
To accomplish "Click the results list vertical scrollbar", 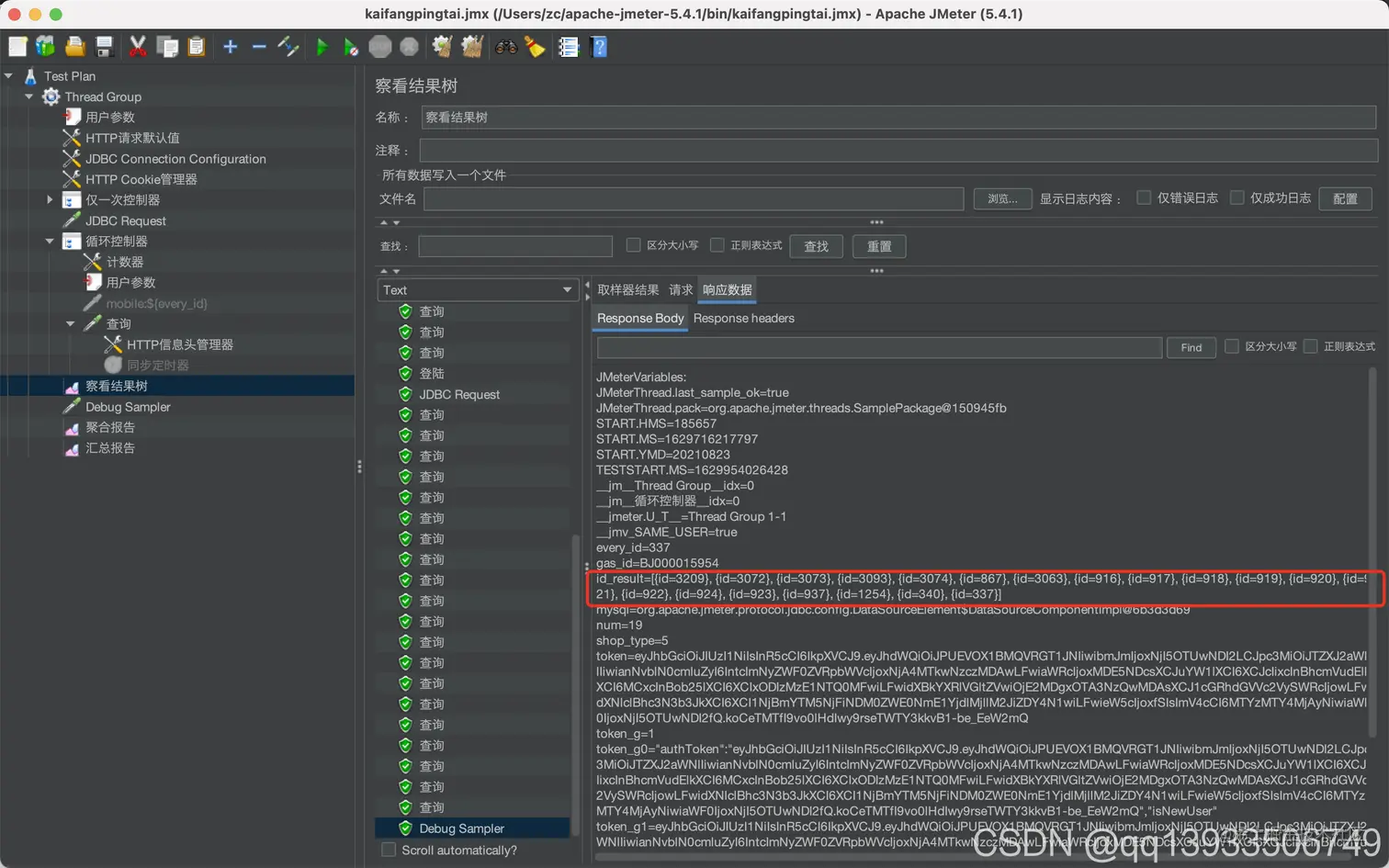I will [x=576, y=684].
